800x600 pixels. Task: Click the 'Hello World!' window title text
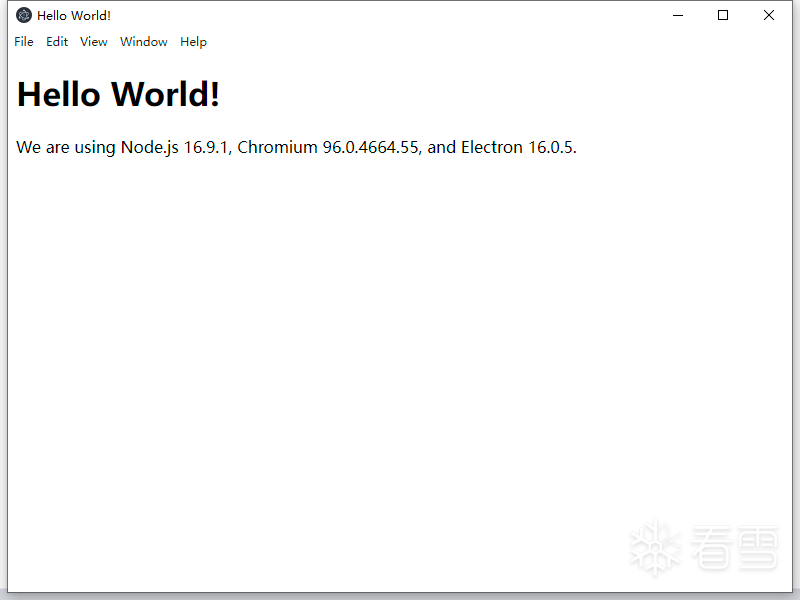coord(74,16)
